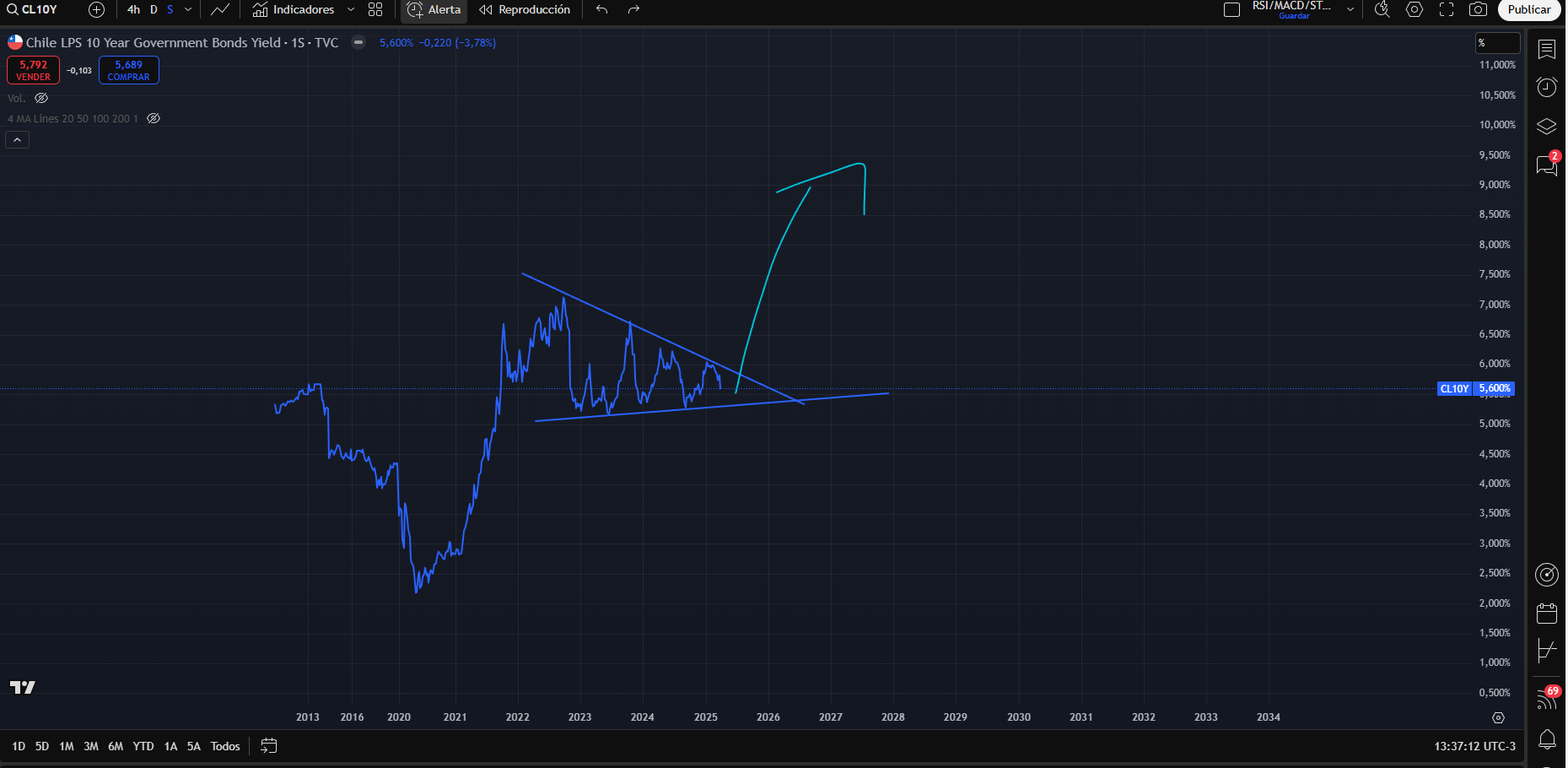Click the CL10Y symbol search field
This screenshot has height=768, width=1568.
click(39, 10)
